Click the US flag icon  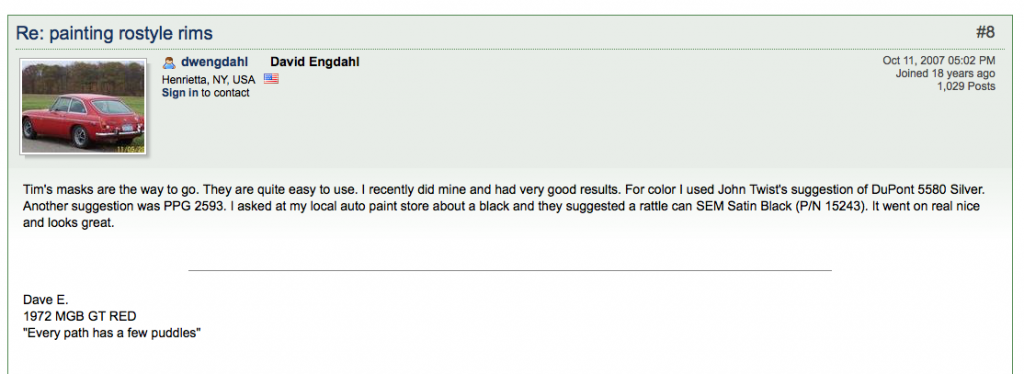click(x=271, y=79)
